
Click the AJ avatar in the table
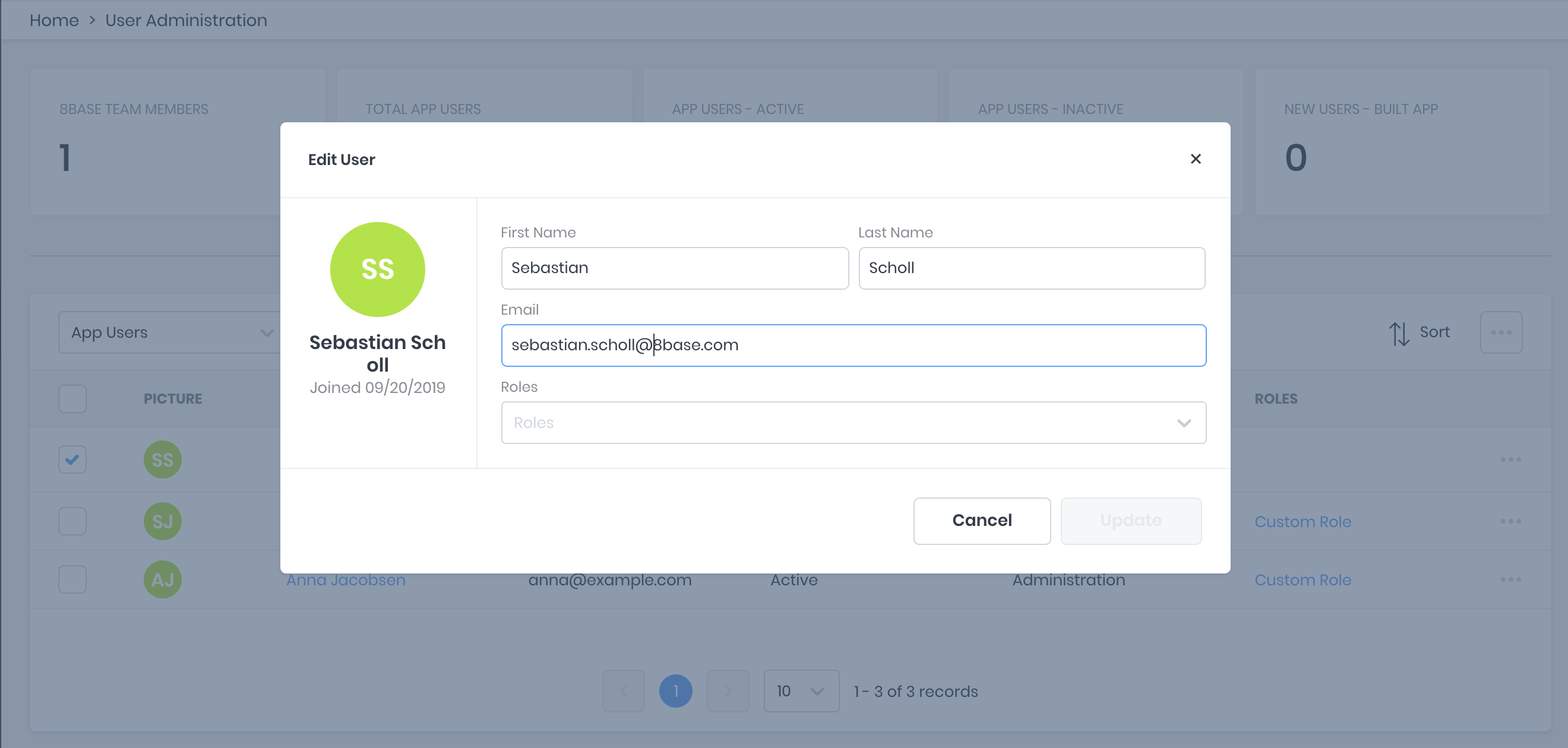[x=163, y=579]
